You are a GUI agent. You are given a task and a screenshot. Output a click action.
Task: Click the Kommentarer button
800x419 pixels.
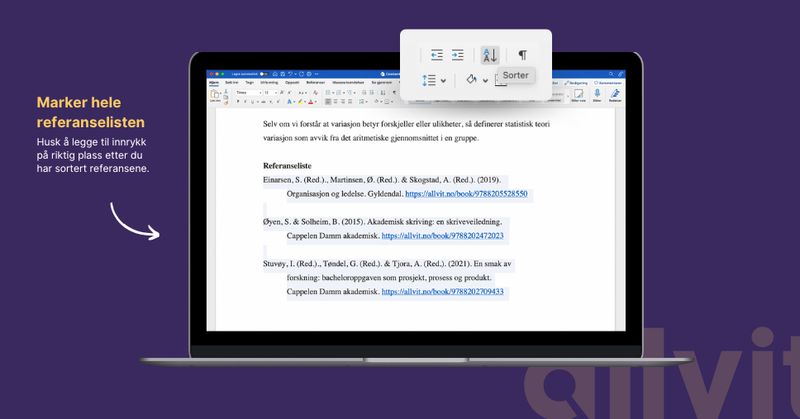[608, 83]
